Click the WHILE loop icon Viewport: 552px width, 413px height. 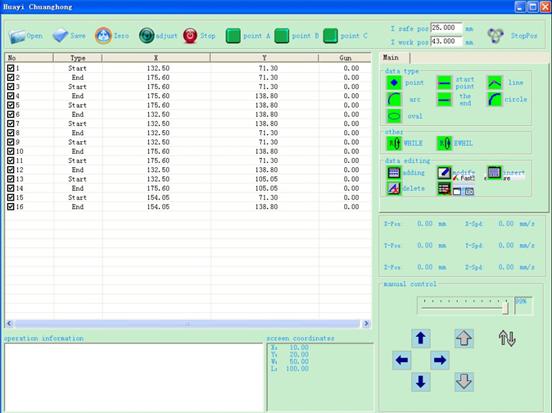(394, 143)
